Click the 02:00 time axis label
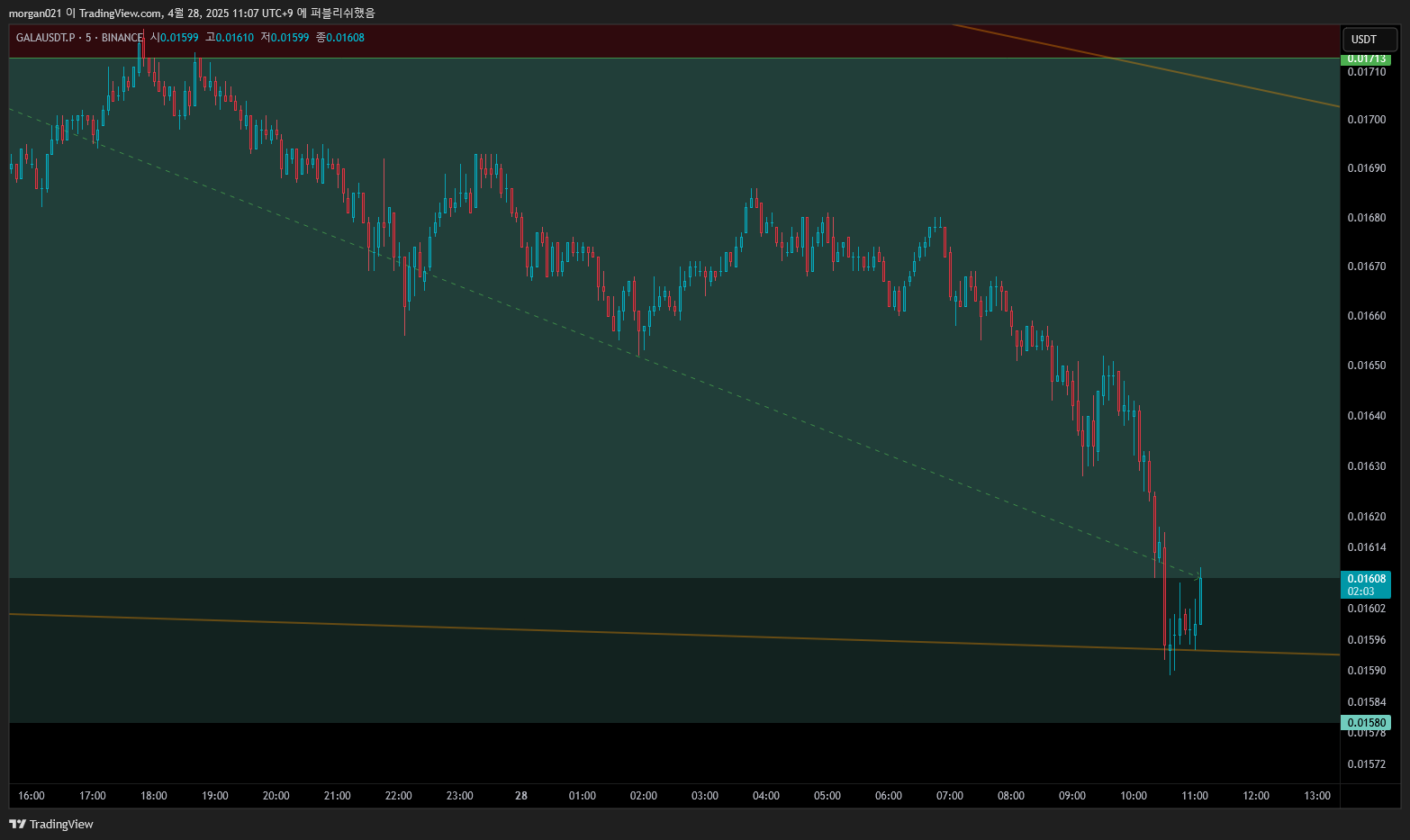 pos(644,796)
